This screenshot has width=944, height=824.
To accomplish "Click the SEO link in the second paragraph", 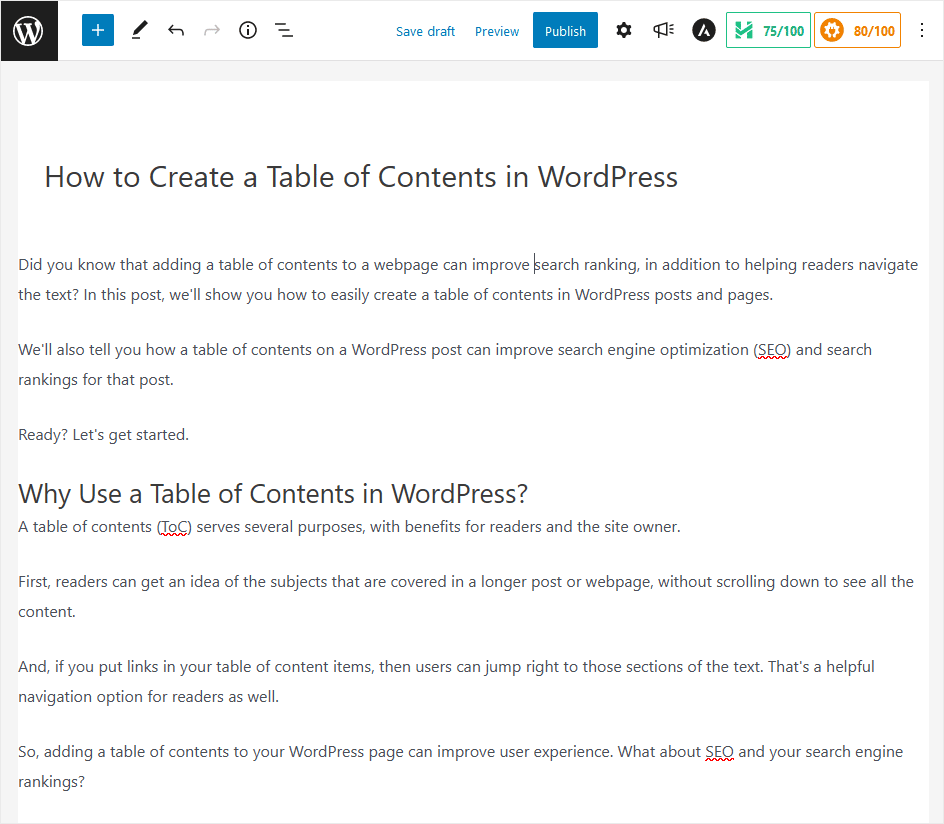I will point(771,349).
